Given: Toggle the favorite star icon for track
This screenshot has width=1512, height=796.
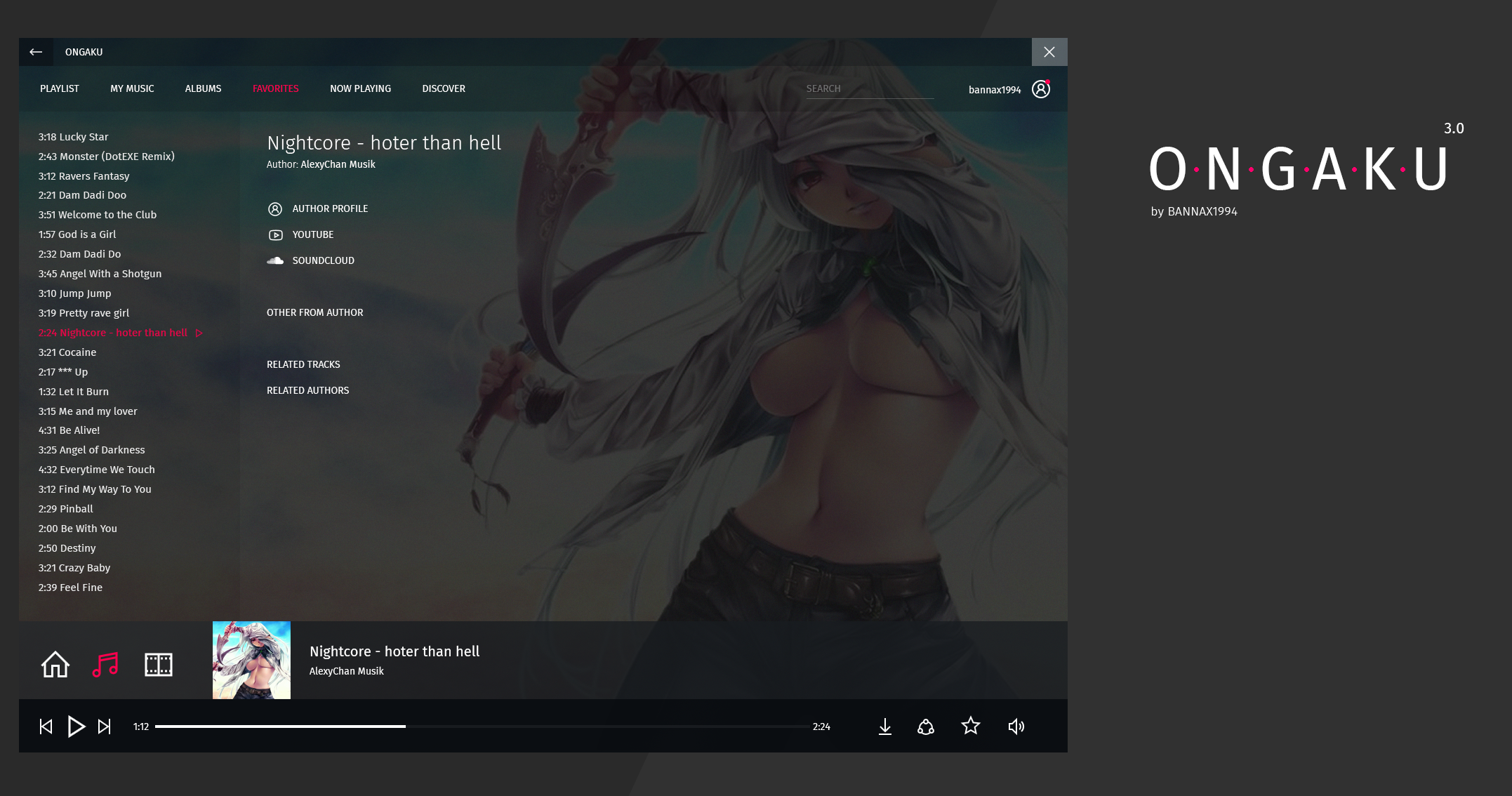Looking at the screenshot, I should [x=970, y=726].
